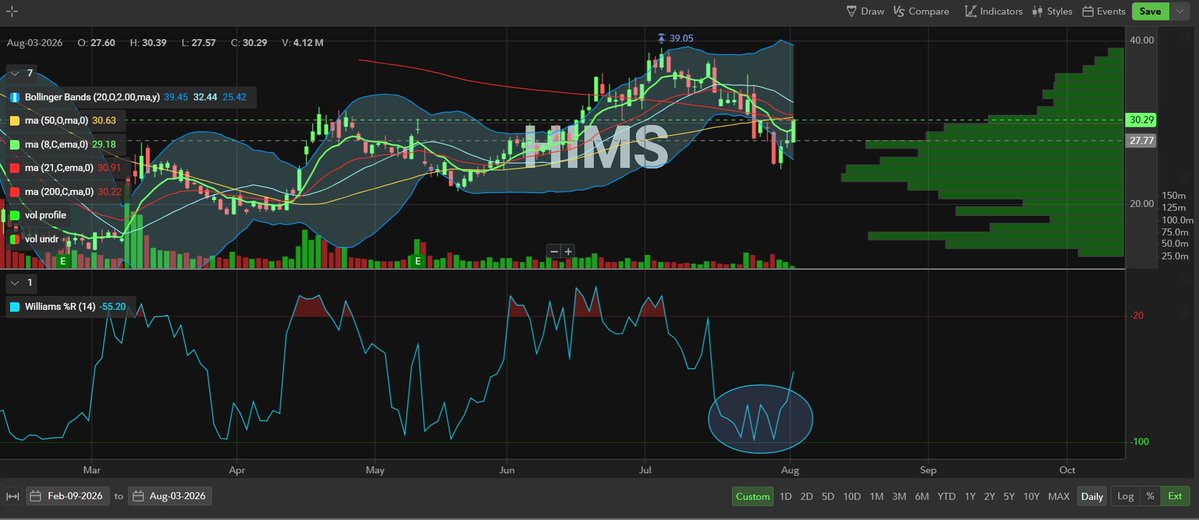
Task: Select the MAX time range
Action: tap(1059, 497)
